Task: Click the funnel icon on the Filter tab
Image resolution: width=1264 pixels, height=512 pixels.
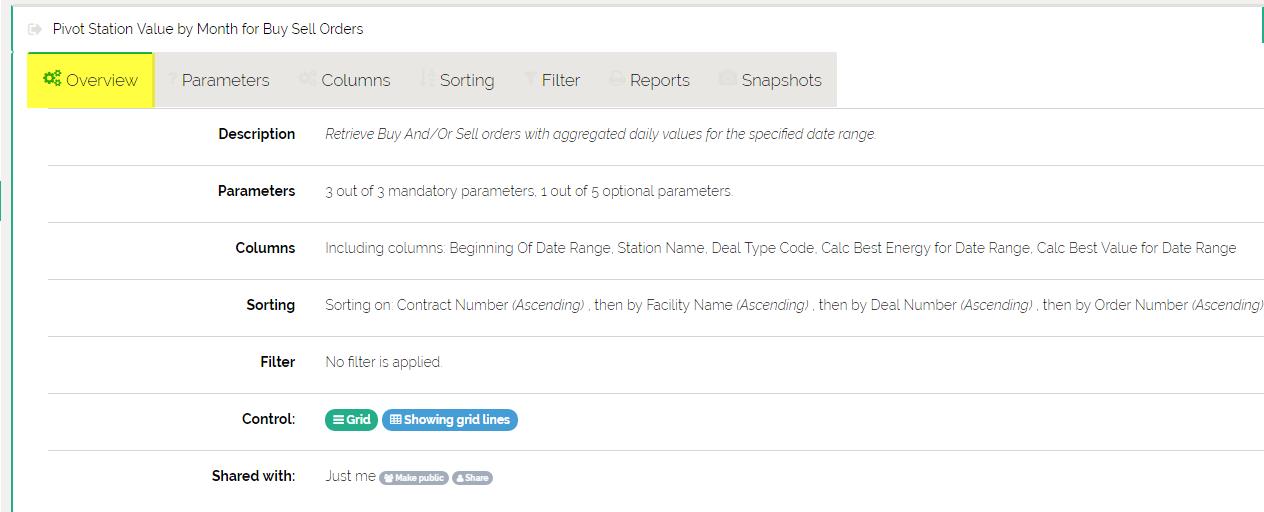Action: 529,80
